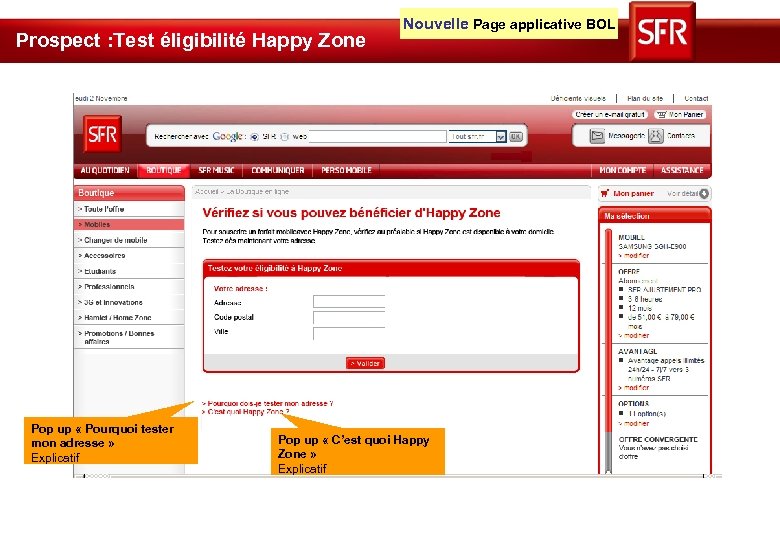Open the Communiquer menu
Screen dimensions: 780x540
278,171
